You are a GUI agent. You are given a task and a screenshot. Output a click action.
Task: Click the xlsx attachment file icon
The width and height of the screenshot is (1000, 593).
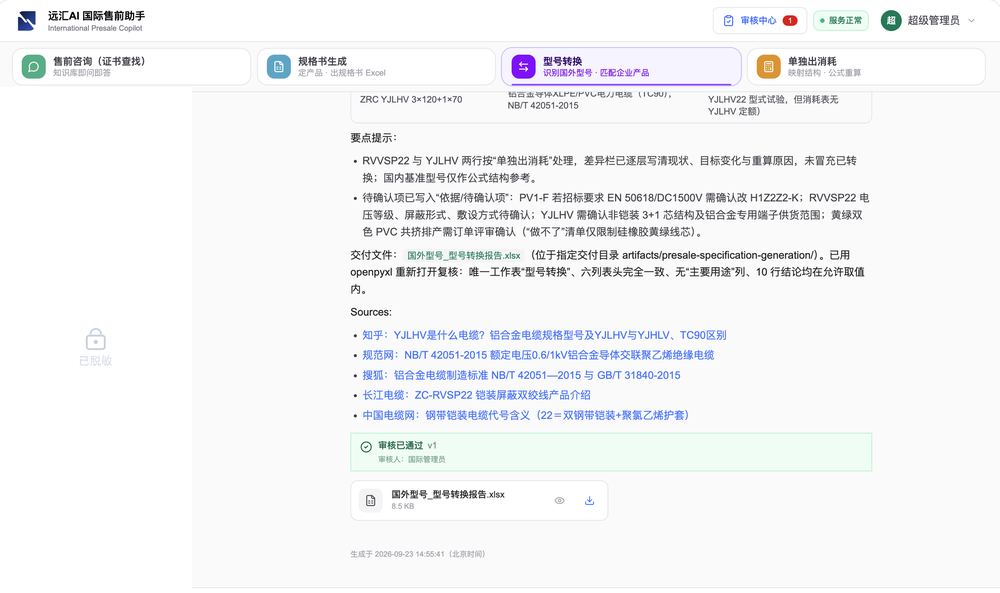pyautogui.click(x=371, y=501)
